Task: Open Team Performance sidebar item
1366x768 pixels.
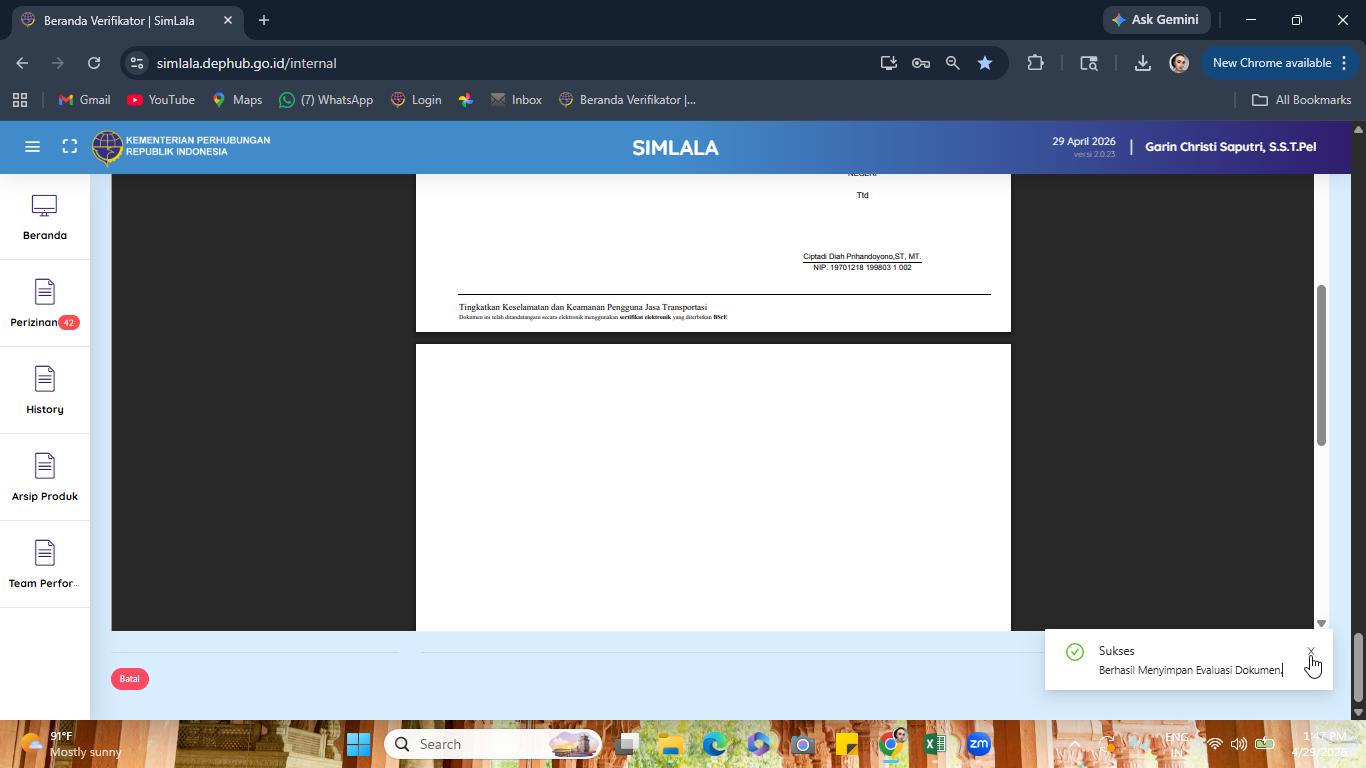Action: tap(44, 565)
